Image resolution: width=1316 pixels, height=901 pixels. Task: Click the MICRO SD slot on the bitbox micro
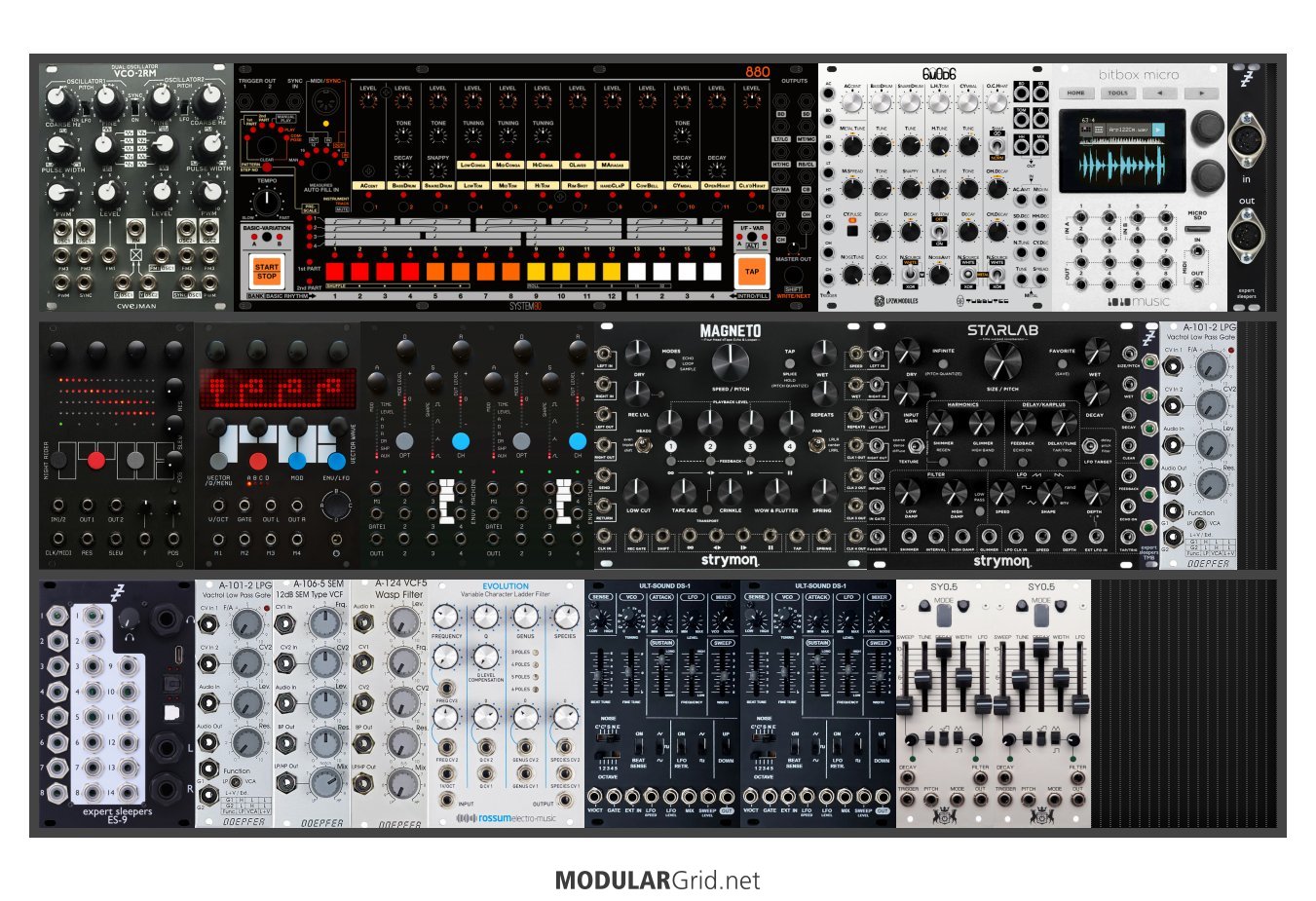coord(1197,228)
